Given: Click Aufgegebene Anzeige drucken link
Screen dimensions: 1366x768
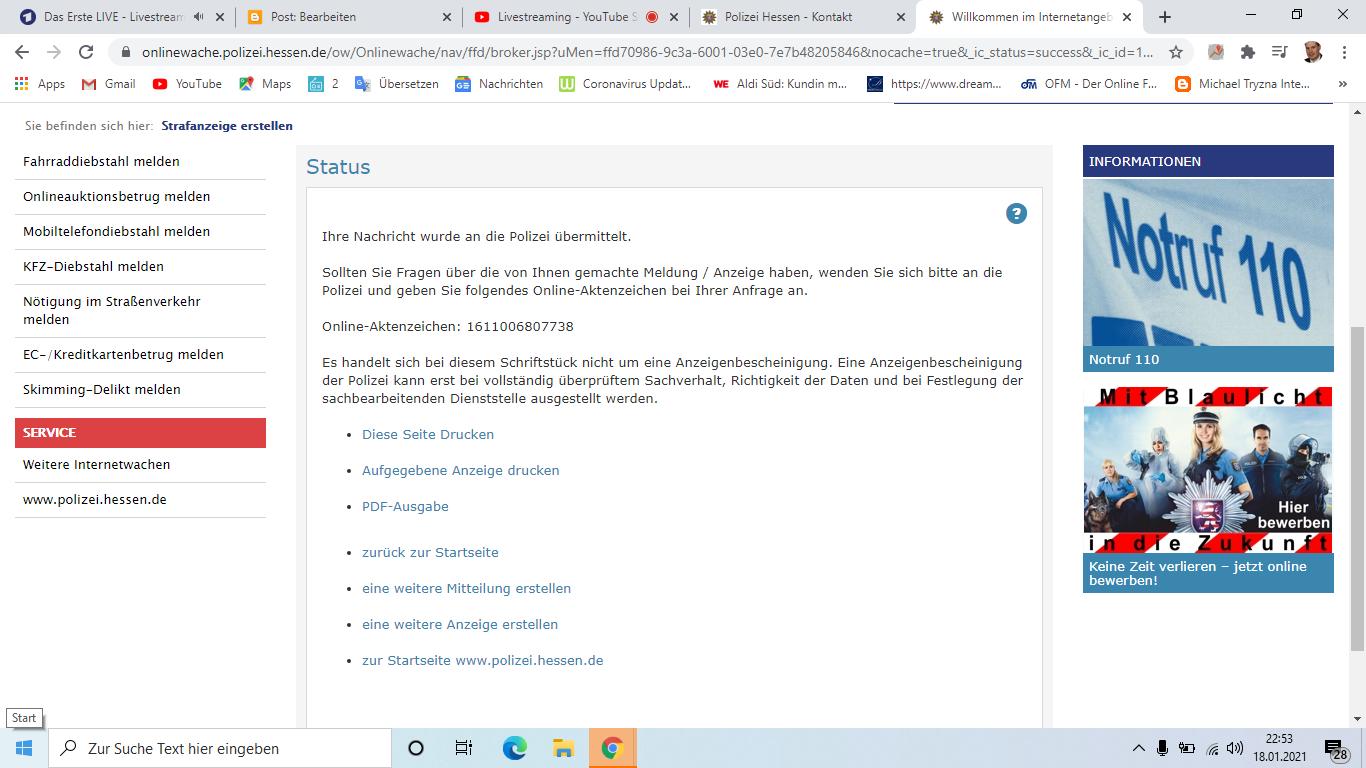Looking at the screenshot, I should tap(461, 471).
